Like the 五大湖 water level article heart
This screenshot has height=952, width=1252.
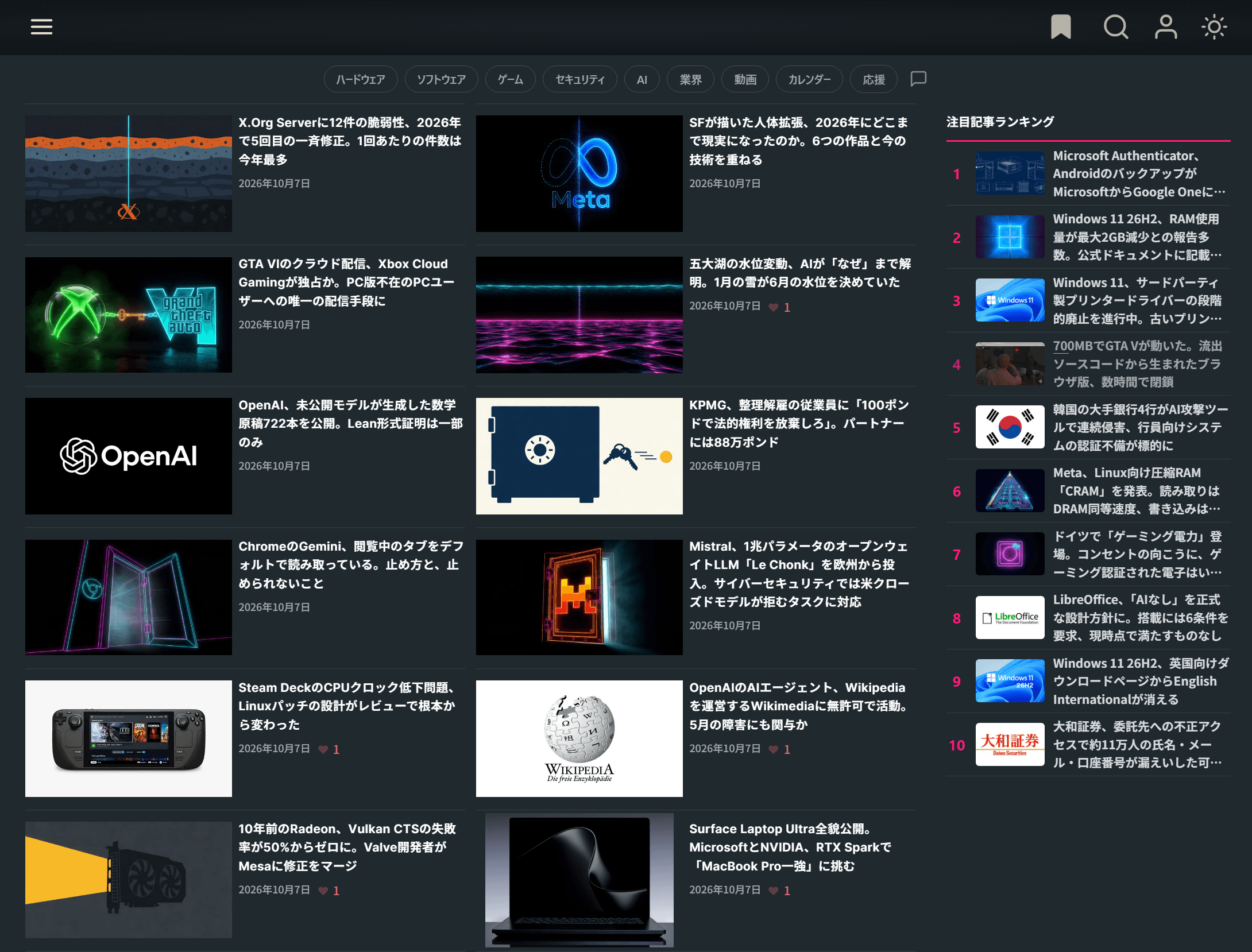(774, 307)
